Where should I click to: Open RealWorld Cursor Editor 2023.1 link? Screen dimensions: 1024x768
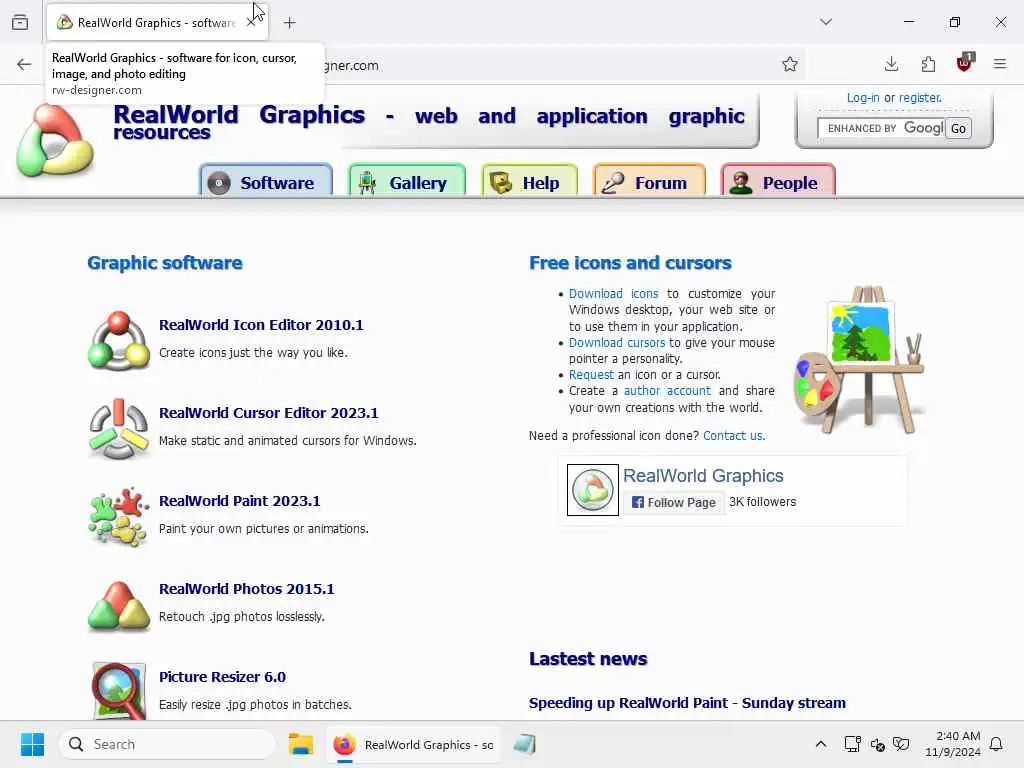click(268, 413)
